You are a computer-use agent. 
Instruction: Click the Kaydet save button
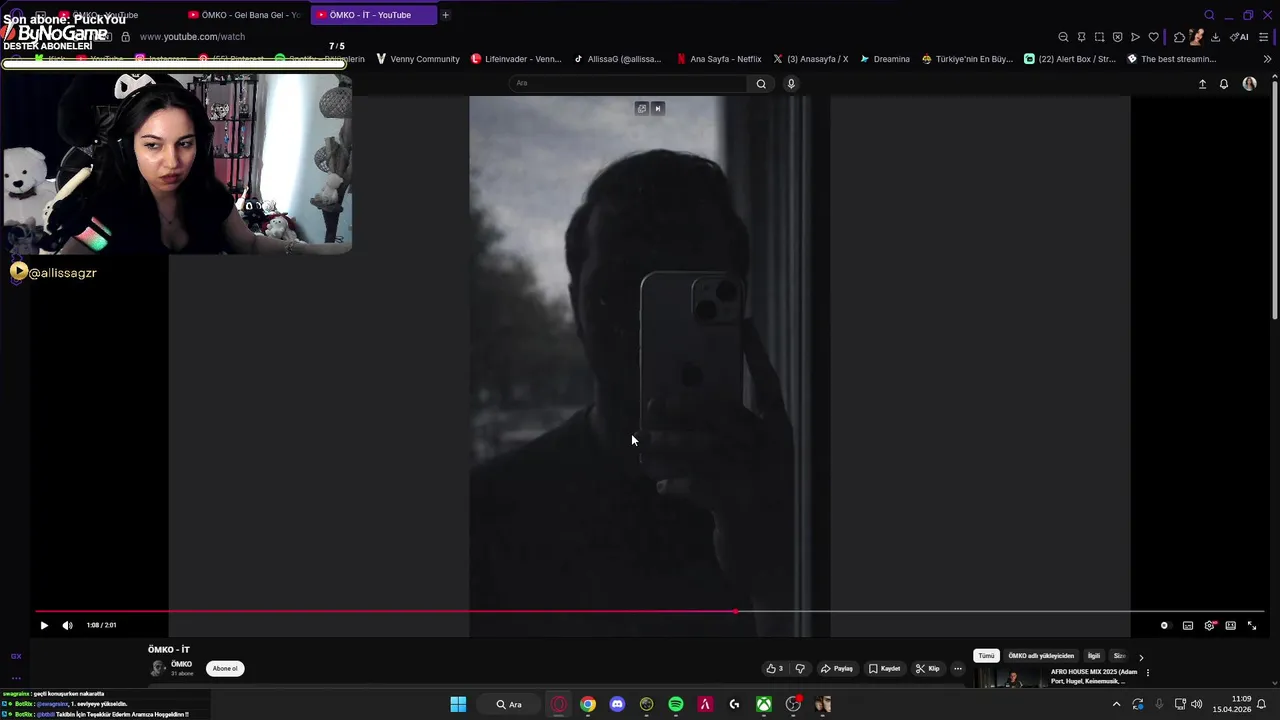884,669
